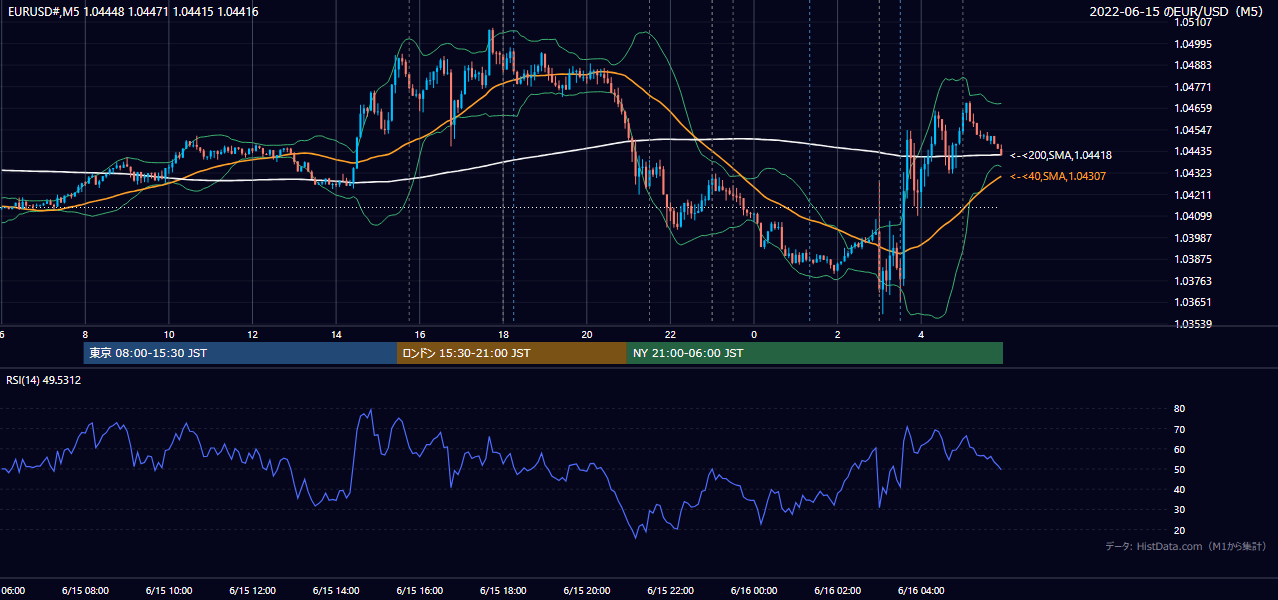This screenshot has height=600, width=1278.
Task: Click bottom time label 6/15 16:00
Action: [419, 591]
